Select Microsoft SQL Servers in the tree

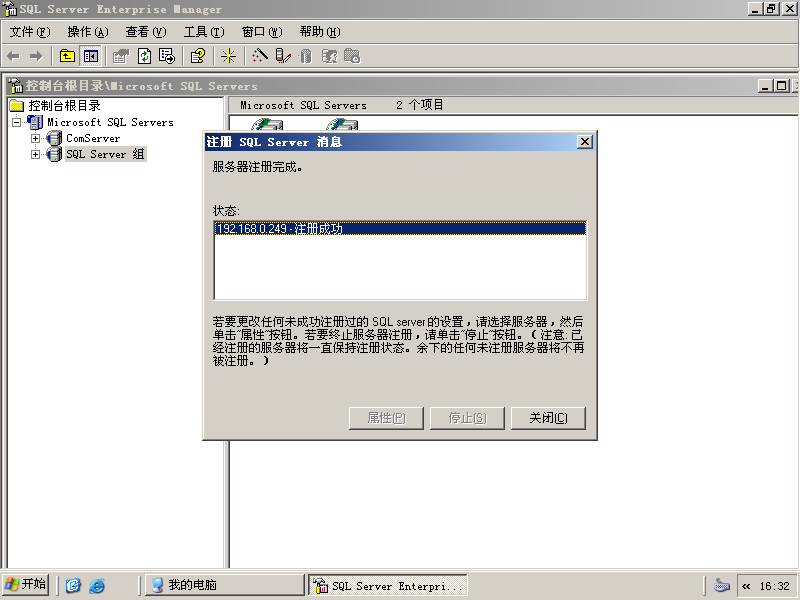click(110, 122)
